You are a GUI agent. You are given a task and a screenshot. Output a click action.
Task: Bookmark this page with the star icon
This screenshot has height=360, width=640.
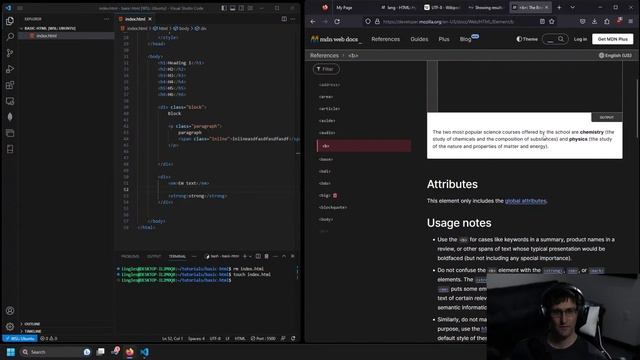(552, 22)
